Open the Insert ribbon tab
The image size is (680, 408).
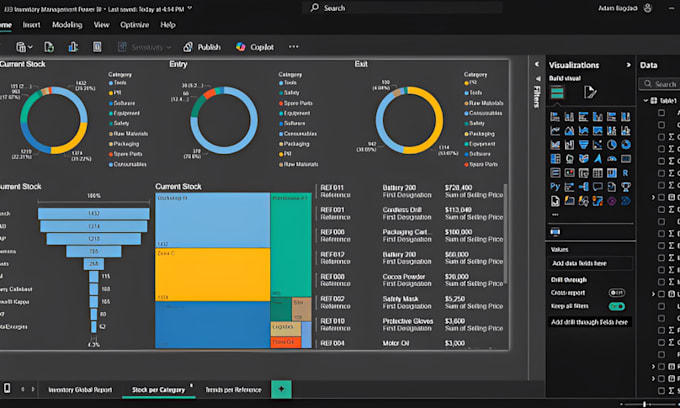coord(31,25)
